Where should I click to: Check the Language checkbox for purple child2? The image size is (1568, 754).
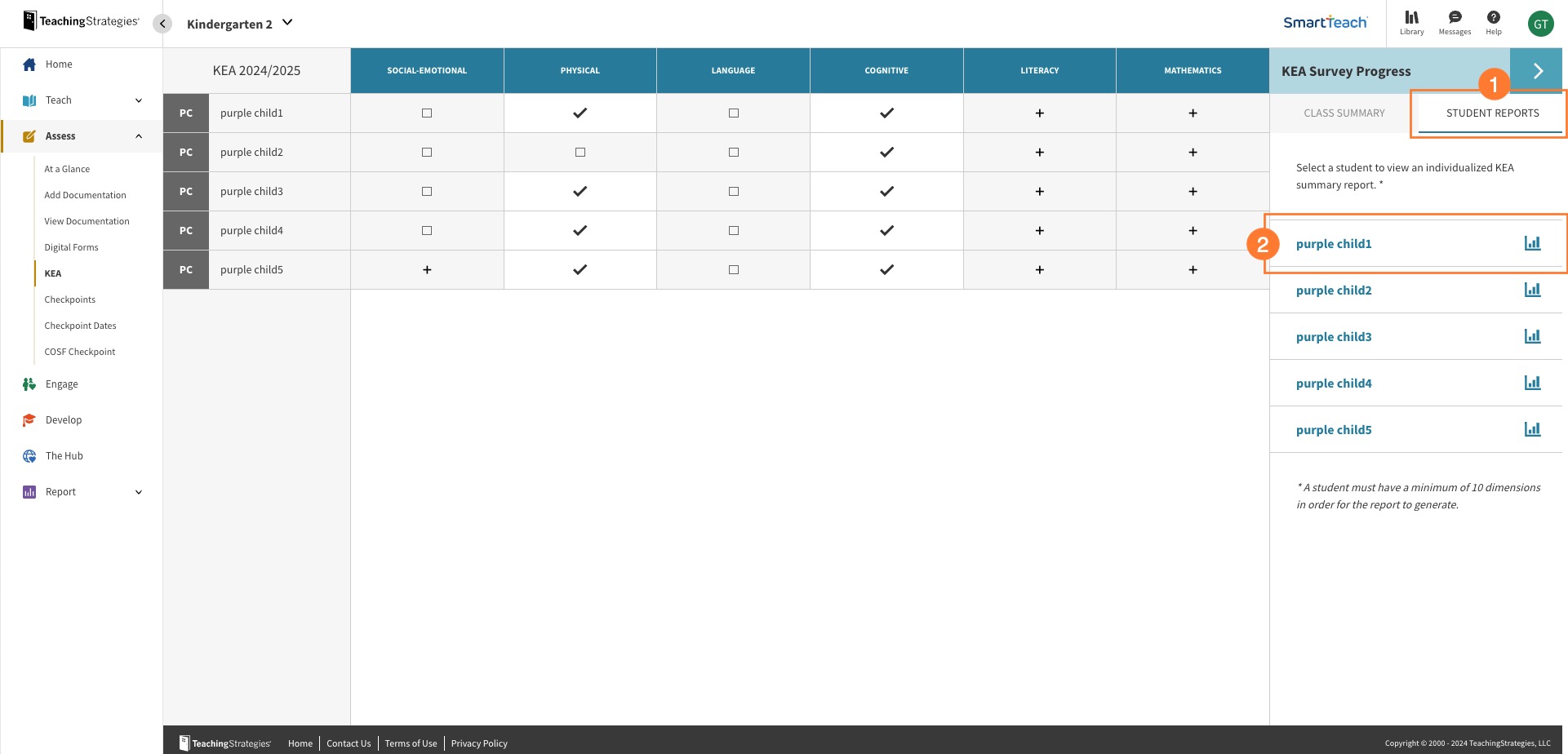732,152
